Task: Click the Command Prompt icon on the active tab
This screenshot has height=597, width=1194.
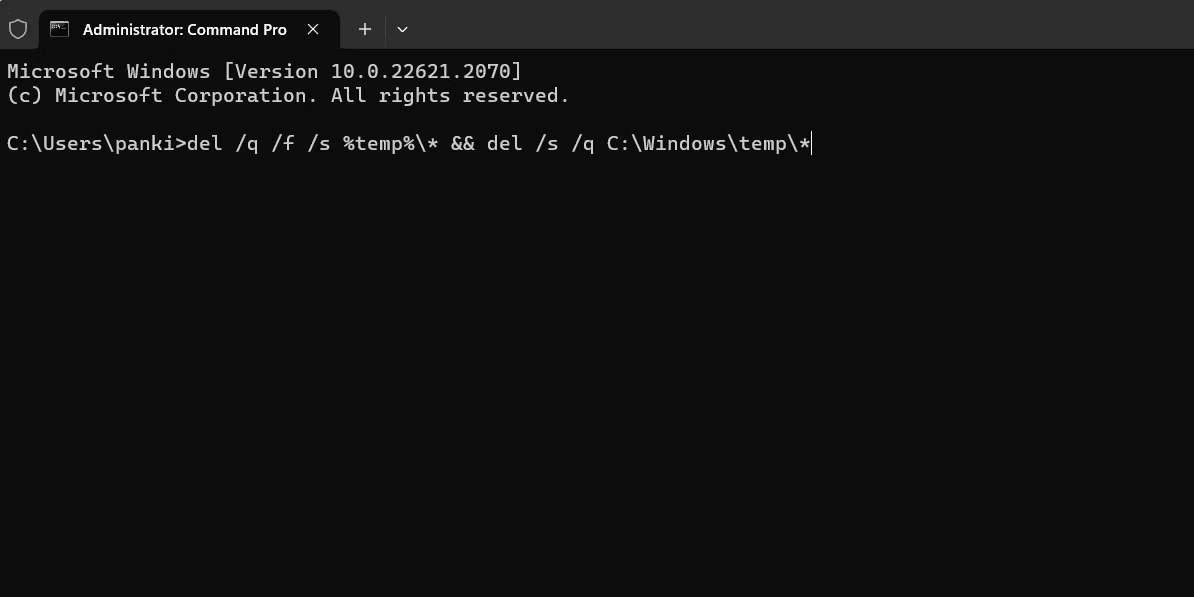Action: point(59,29)
